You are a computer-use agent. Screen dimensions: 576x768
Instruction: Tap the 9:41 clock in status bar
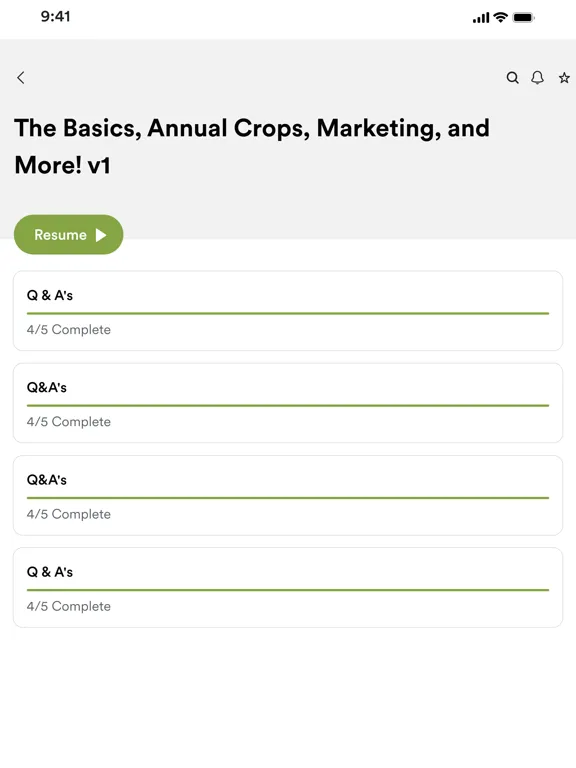pyautogui.click(x=55, y=17)
